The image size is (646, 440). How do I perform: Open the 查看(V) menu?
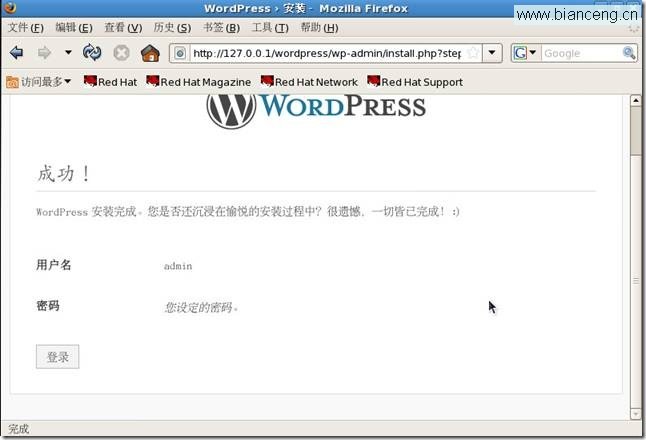(x=123, y=28)
